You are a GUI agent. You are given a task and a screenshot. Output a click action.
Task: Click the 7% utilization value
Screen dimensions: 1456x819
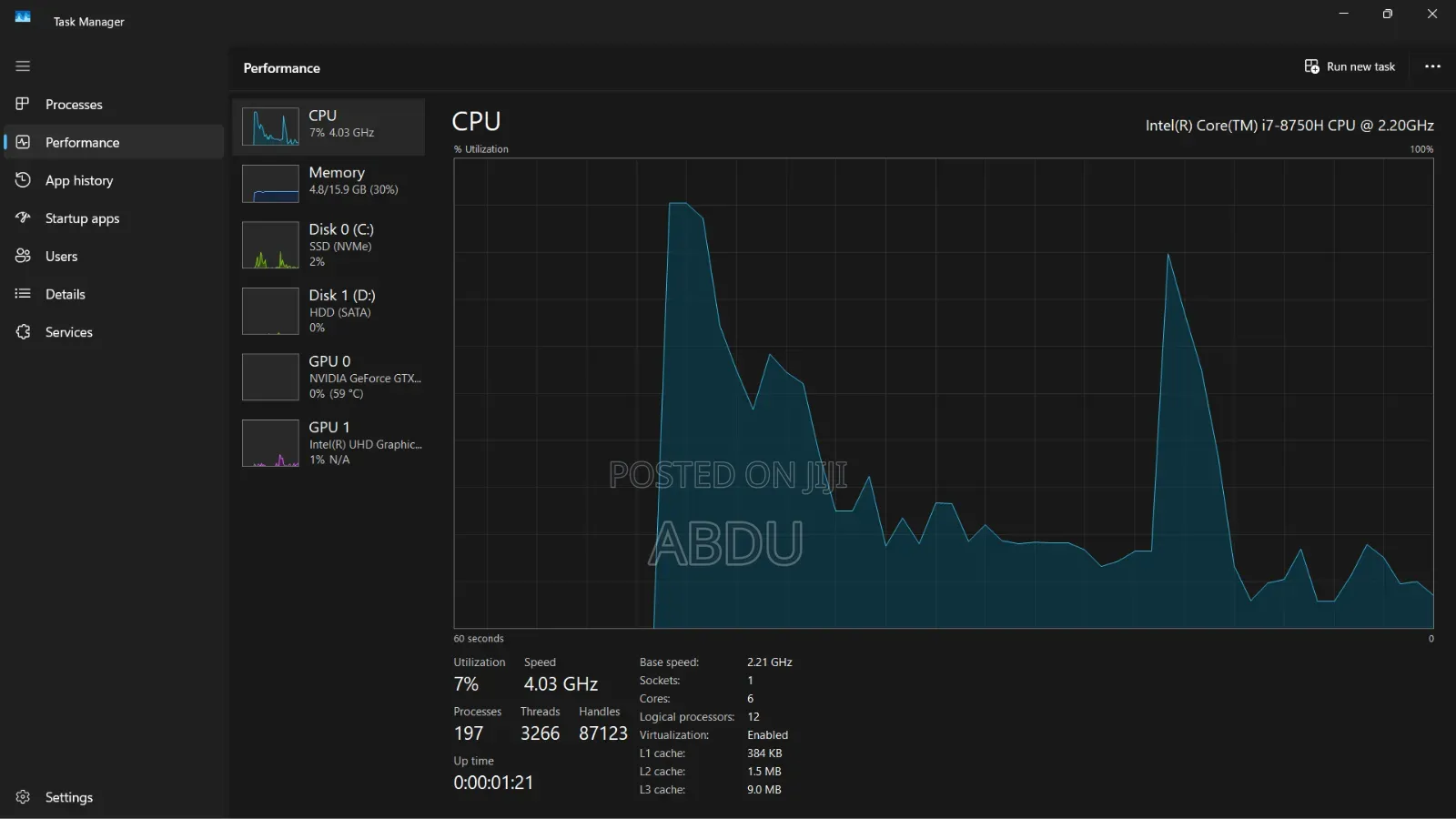[466, 683]
